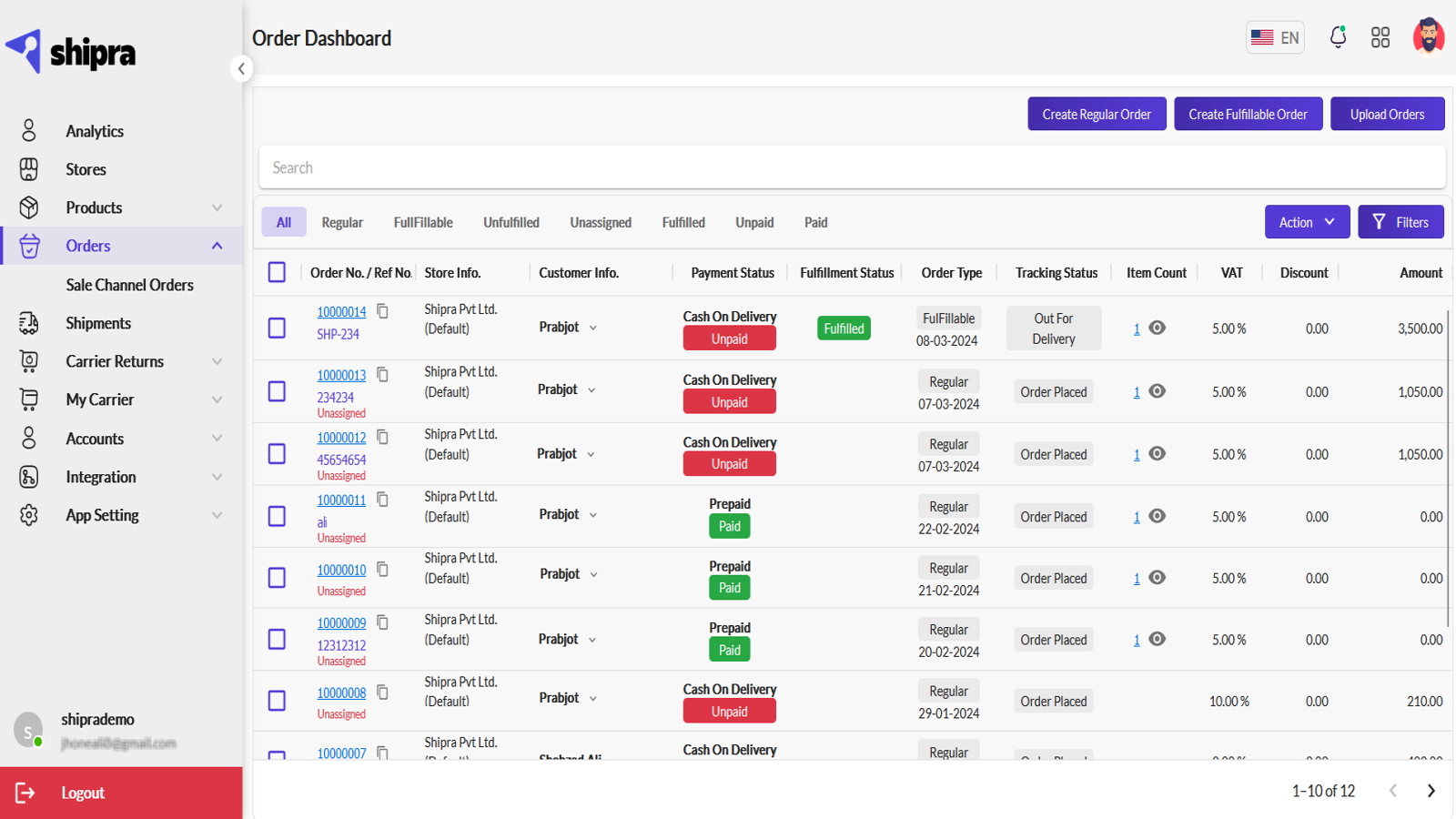This screenshot has width=1456, height=819.
Task: Click the Analytics sidebar icon
Action: point(29,131)
